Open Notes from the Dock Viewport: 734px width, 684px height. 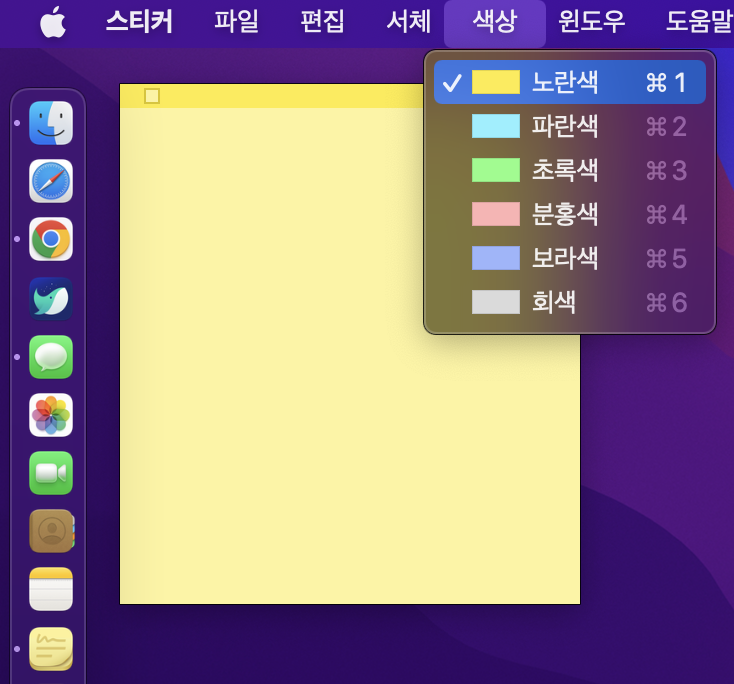(51, 589)
